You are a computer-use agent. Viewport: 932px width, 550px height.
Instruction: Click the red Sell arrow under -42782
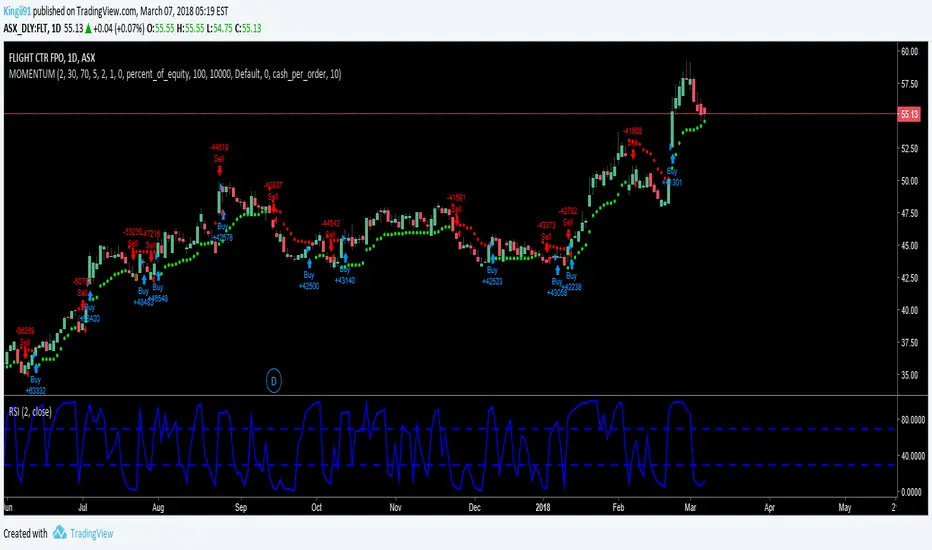[x=568, y=234]
